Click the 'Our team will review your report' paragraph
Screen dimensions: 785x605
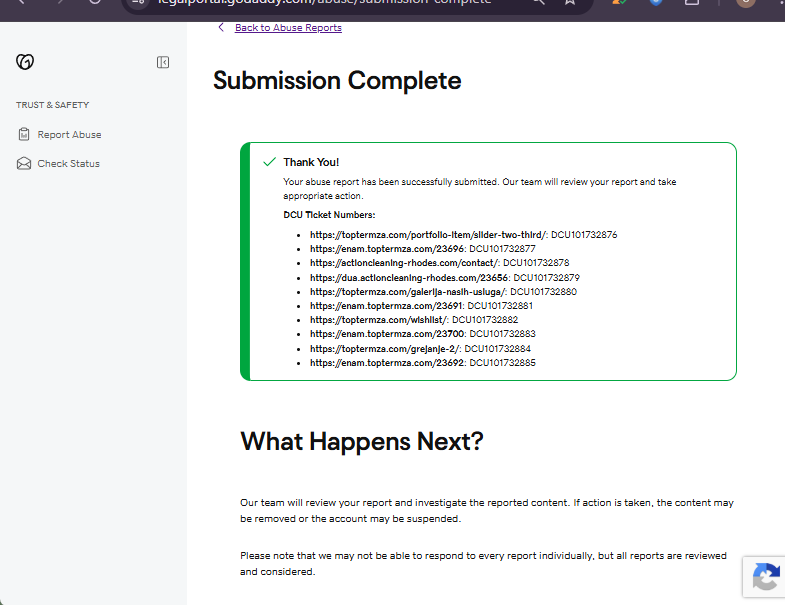pos(487,510)
